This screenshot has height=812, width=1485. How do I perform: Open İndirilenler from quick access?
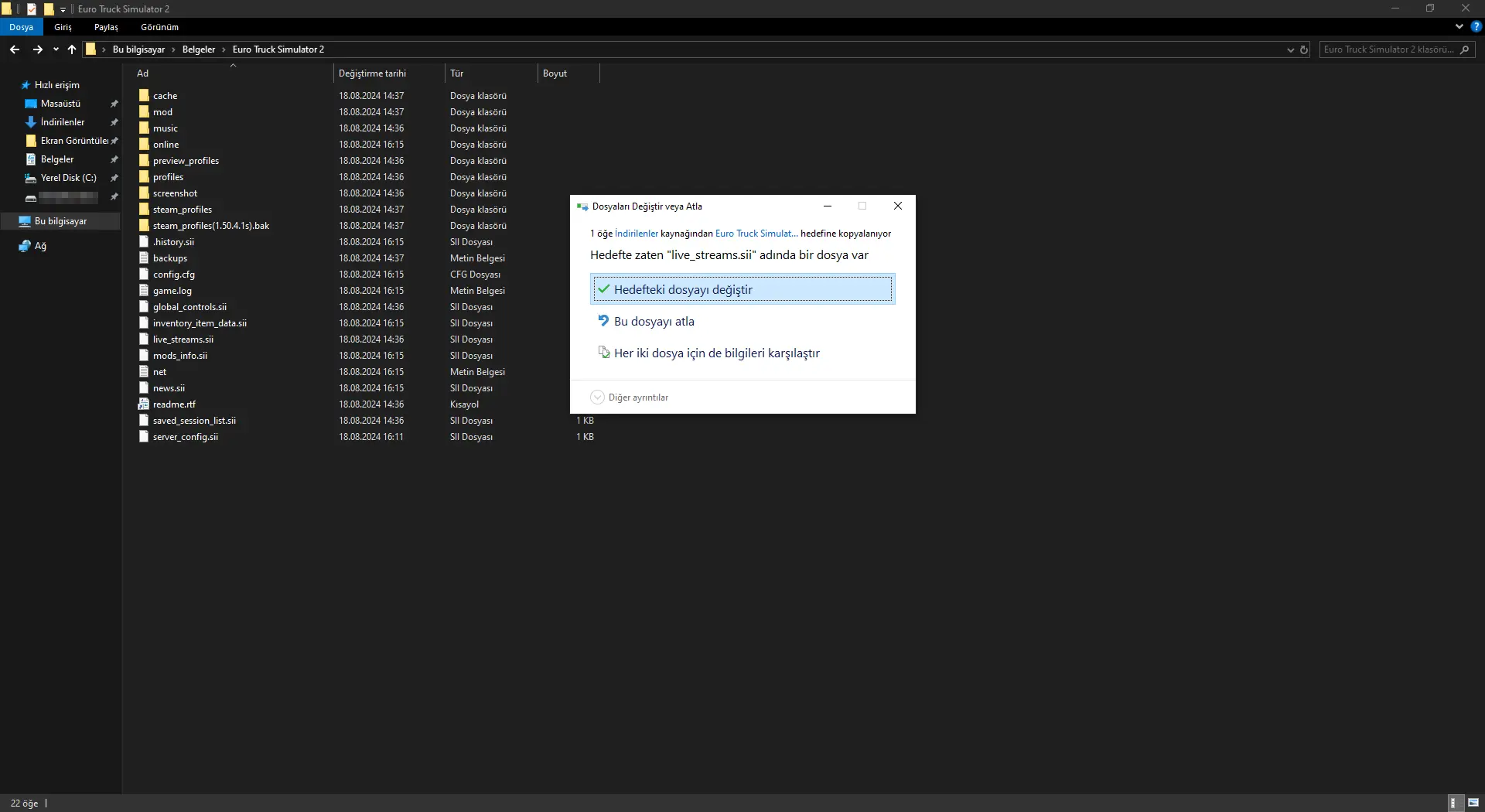pyautogui.click(x=63, y=122)
